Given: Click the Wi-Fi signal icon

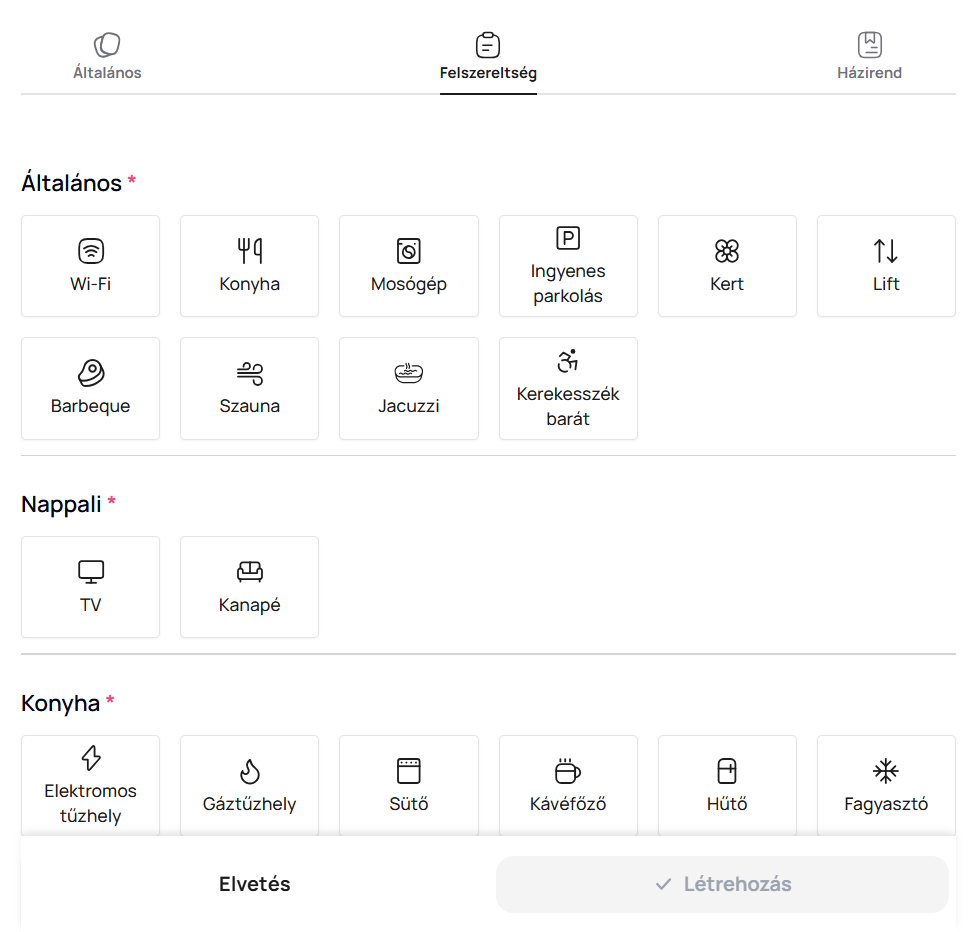Looking at the screenshot, I should pos(90,250).
